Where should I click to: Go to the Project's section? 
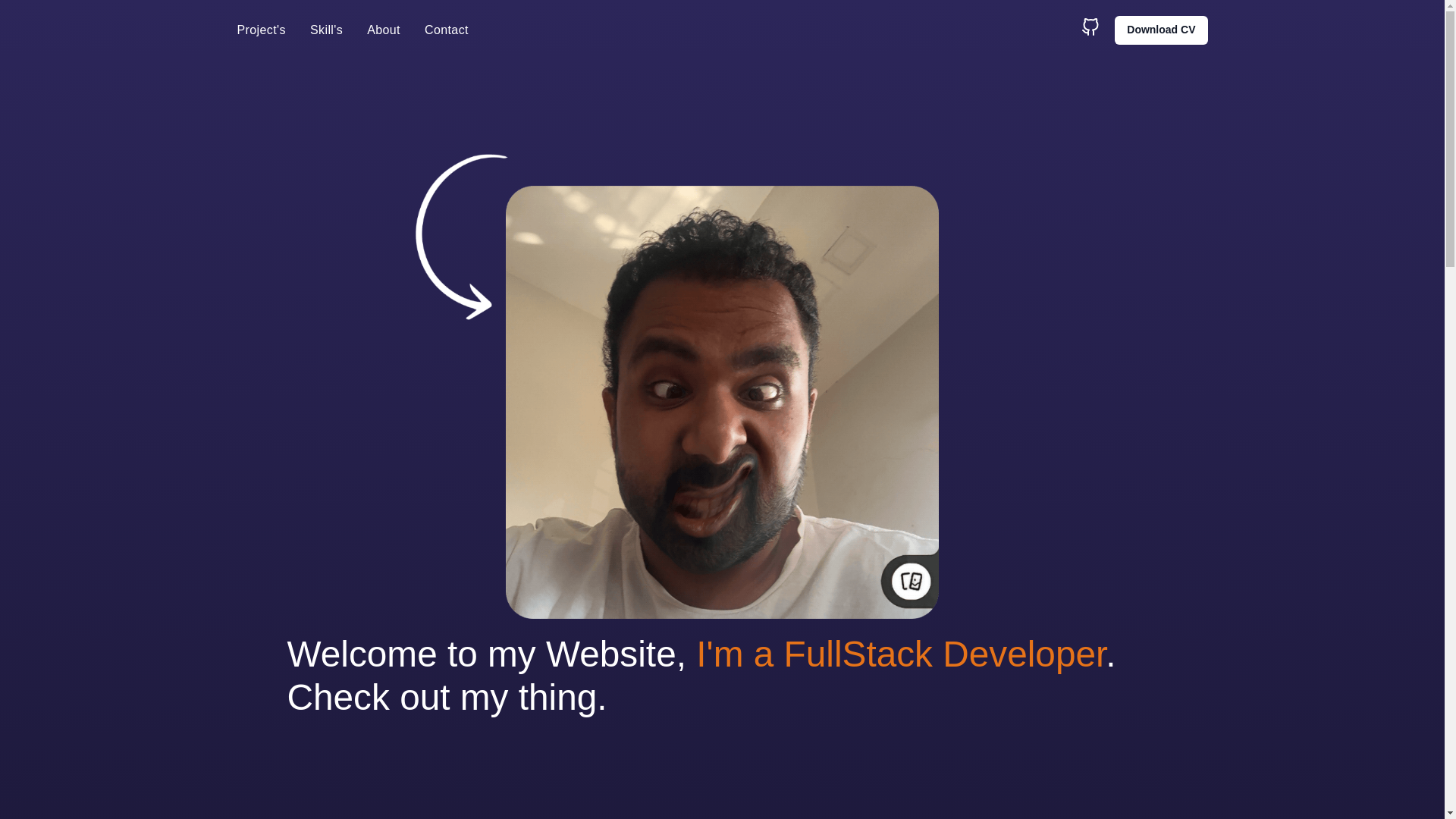[261, 30]
